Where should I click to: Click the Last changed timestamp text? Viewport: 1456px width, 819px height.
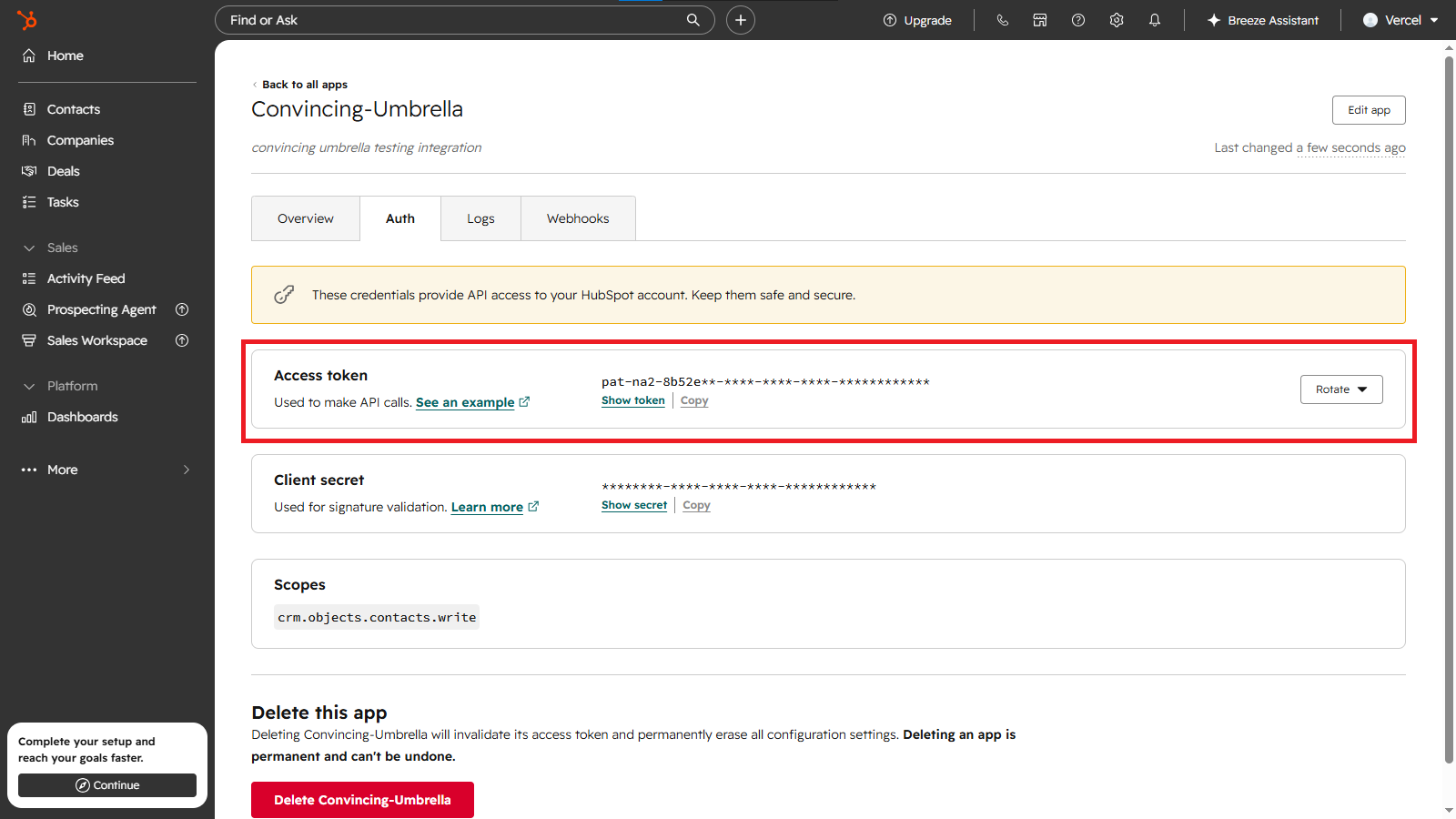pyautogui.click(x=1309, y=147)
